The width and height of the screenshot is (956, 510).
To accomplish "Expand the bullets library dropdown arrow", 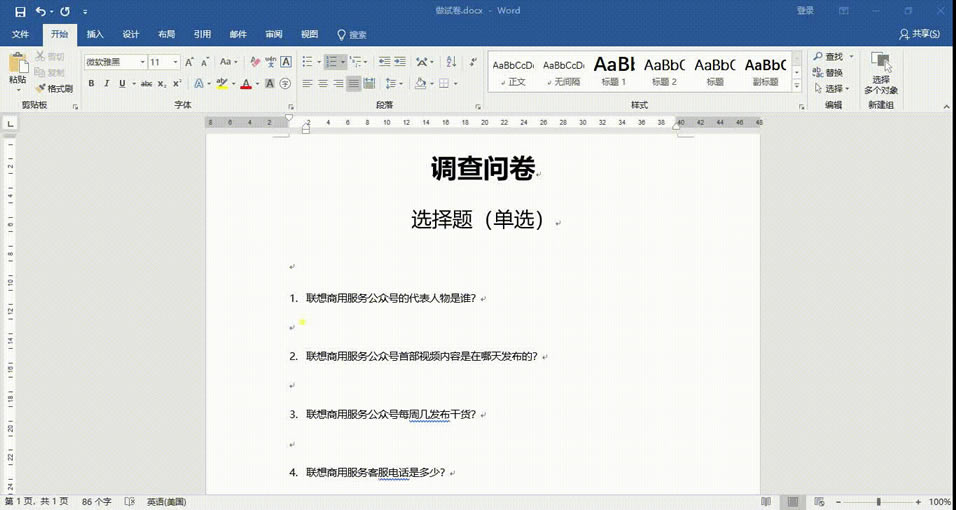I will click(x=319, y=62).
